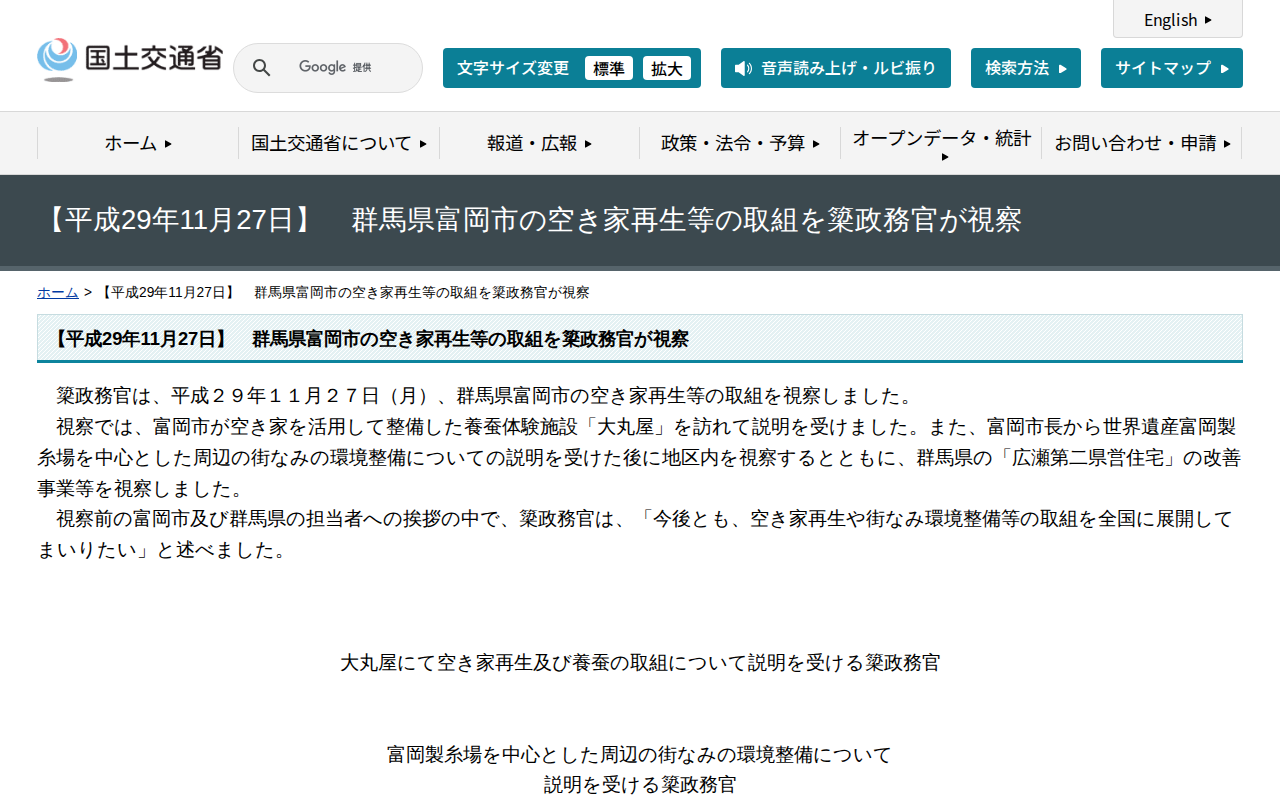
Task: Open the 国土交通省について menu
Action: [338, 143]
